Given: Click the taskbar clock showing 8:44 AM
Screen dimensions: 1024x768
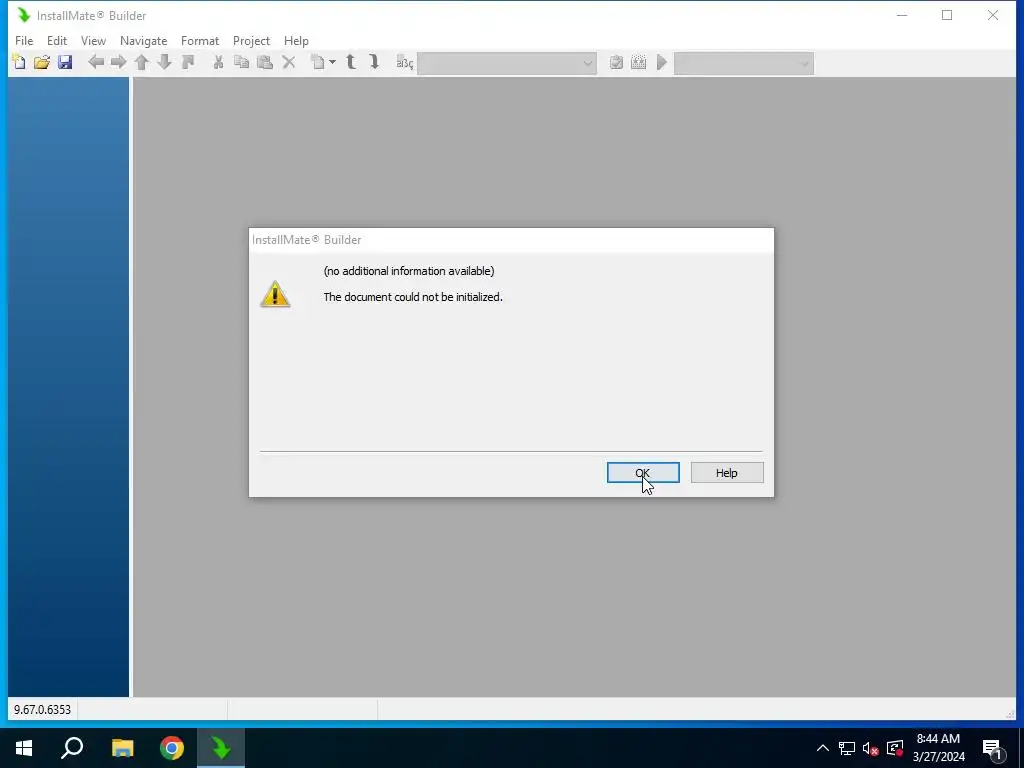Looking at the screenshot, I should (x=938, y=748).
